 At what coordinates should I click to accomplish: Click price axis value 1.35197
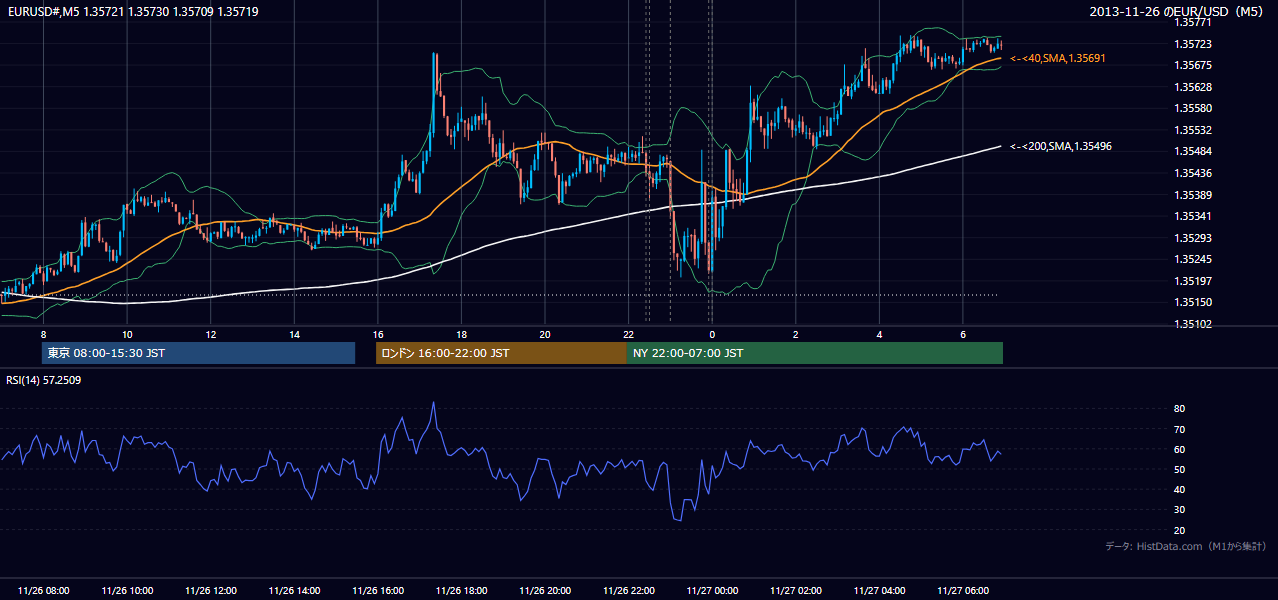[x=1191, y=281]
